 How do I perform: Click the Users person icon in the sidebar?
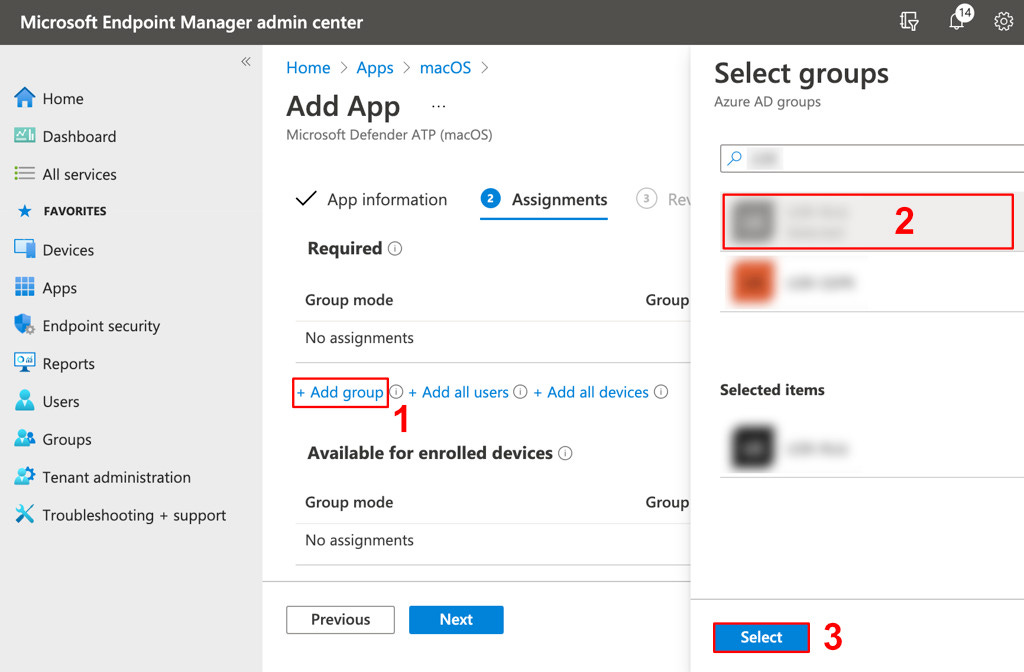tap(25, 400)
